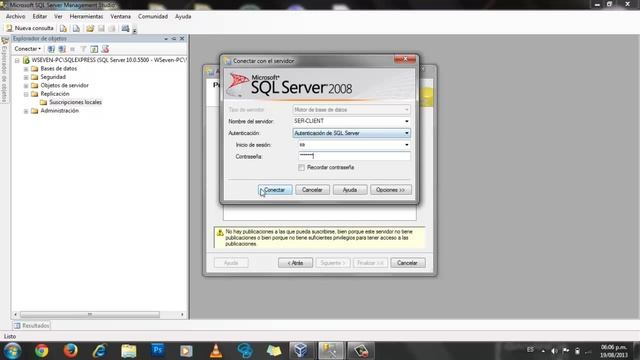Click the Open file folder icon in the toolbar
640x360 pixels.
pos(90,29)
